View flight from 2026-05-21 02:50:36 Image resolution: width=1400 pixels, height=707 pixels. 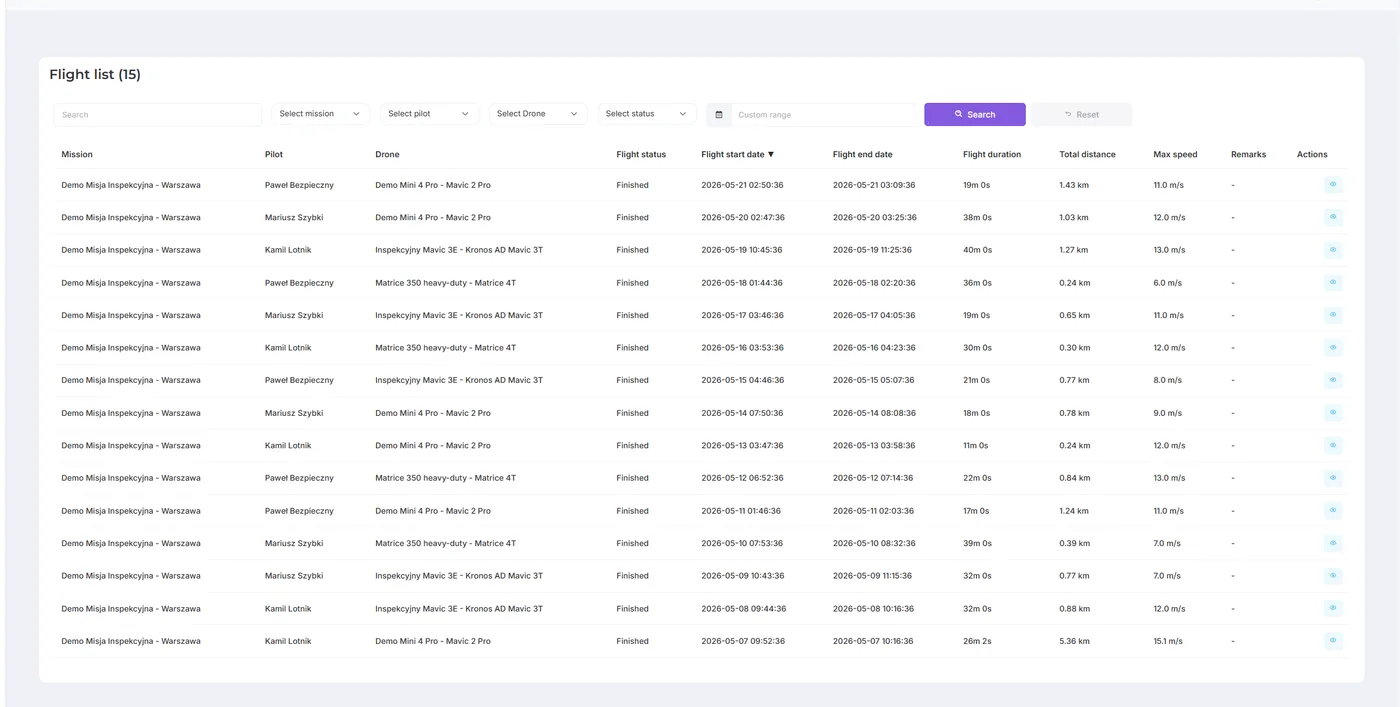click(1333, 185)
